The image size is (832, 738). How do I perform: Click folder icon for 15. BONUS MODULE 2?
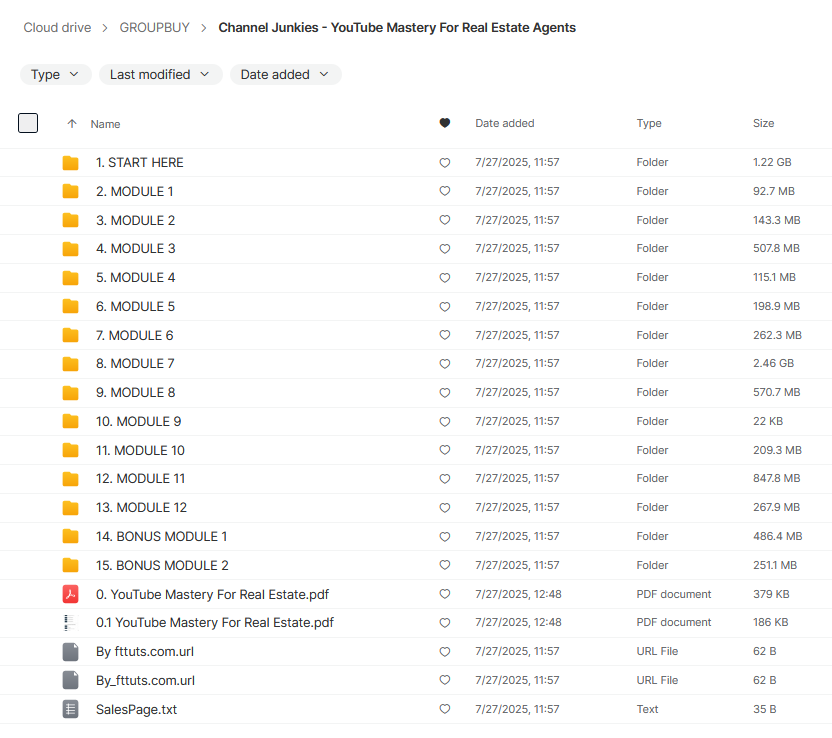pos(70,566)
